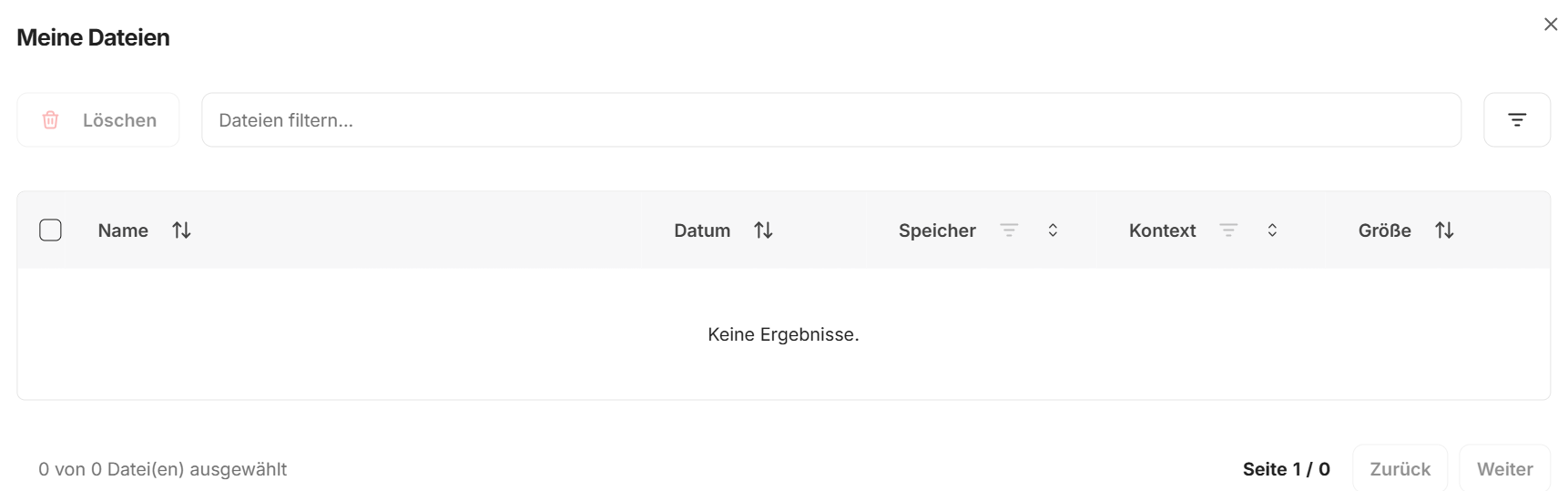Tick the select-all files checkbox
The height and width of the screenshot is (491, 1568).
click(51, 230)
